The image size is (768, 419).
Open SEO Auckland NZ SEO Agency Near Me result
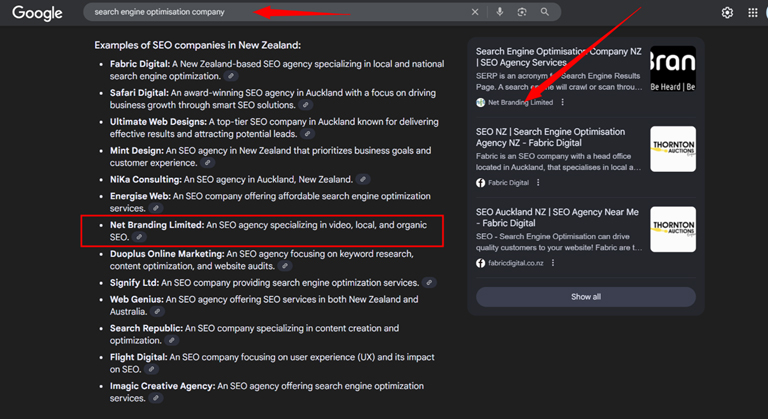(x=557, y=218)
